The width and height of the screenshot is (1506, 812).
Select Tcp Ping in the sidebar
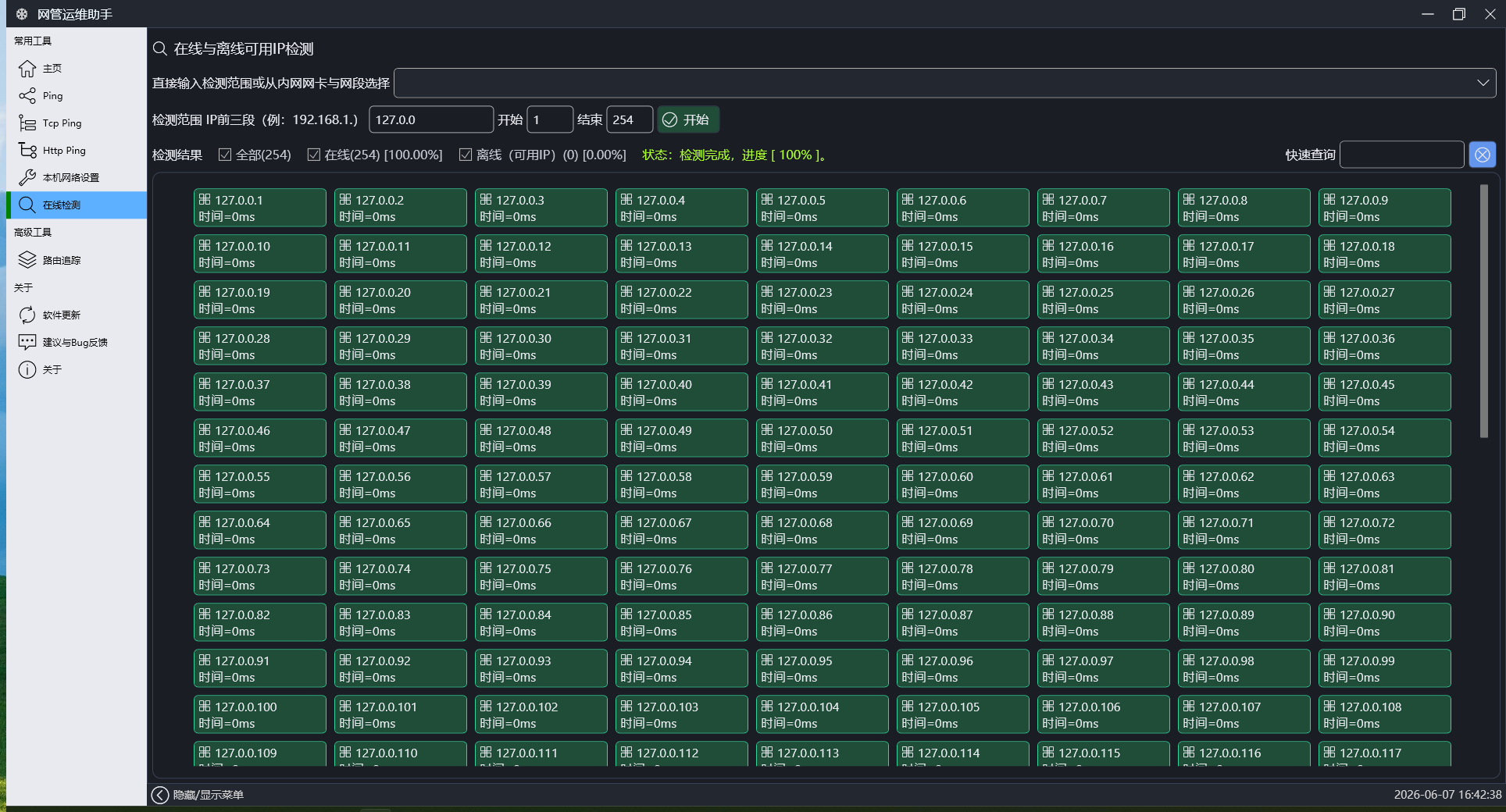[77, 123]
